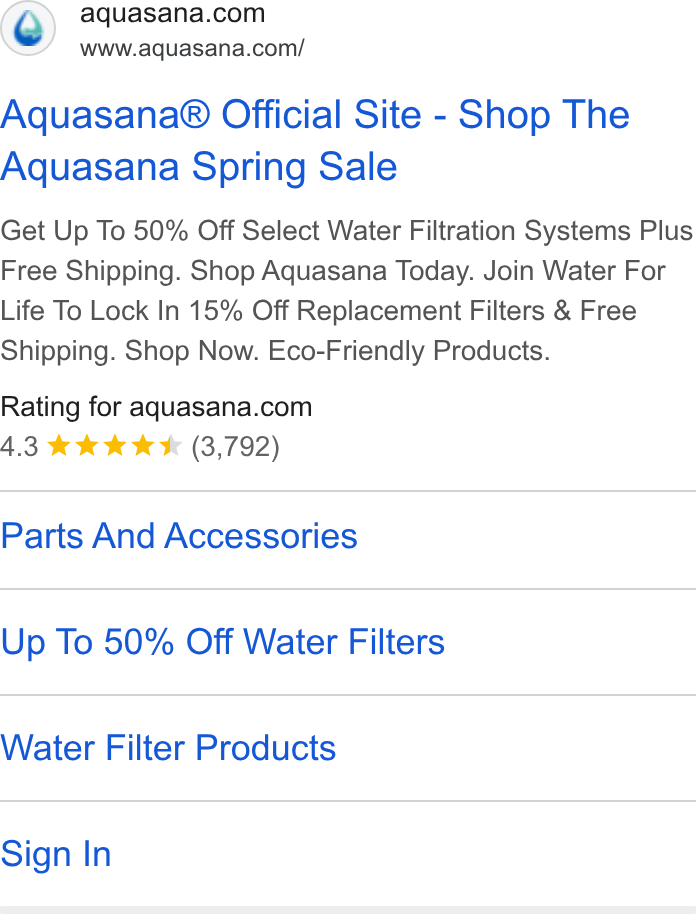Click the "Join Water For" description phrase

(575, 270)
